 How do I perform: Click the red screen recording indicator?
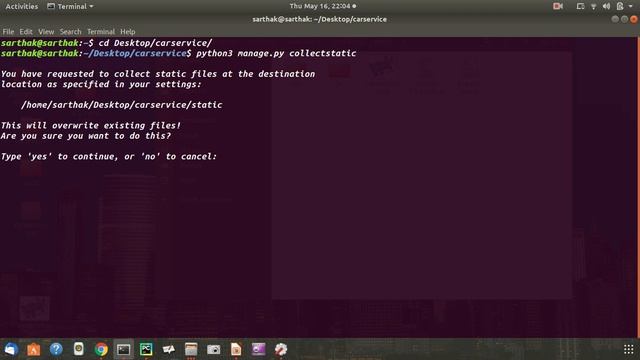(x=558, y=6)
